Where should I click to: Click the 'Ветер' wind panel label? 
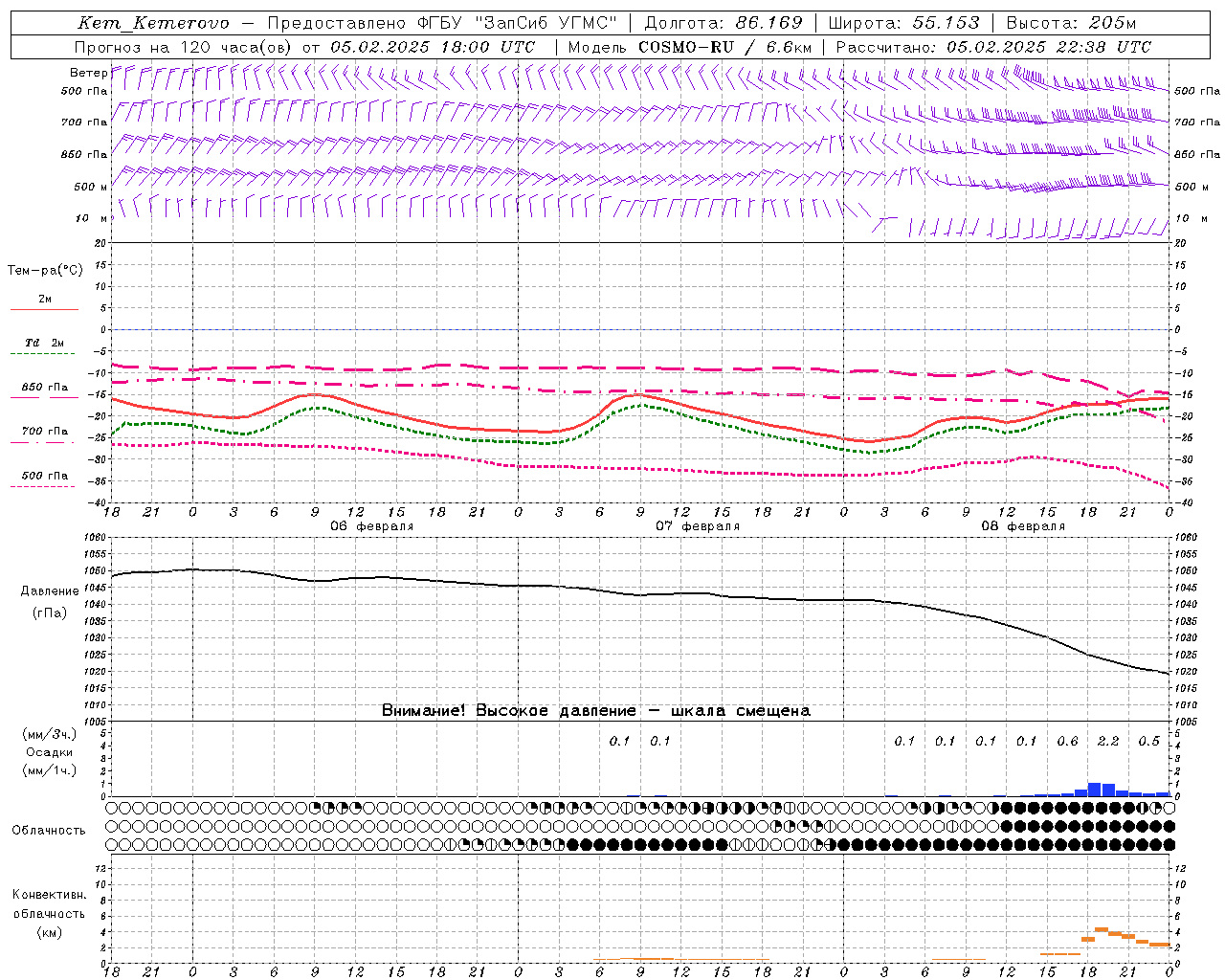click(88, 73)
